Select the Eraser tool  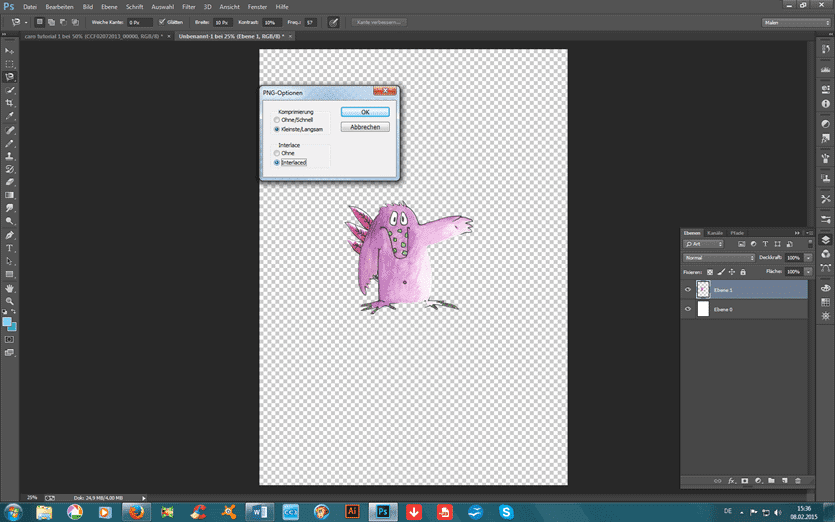(9, 182)
